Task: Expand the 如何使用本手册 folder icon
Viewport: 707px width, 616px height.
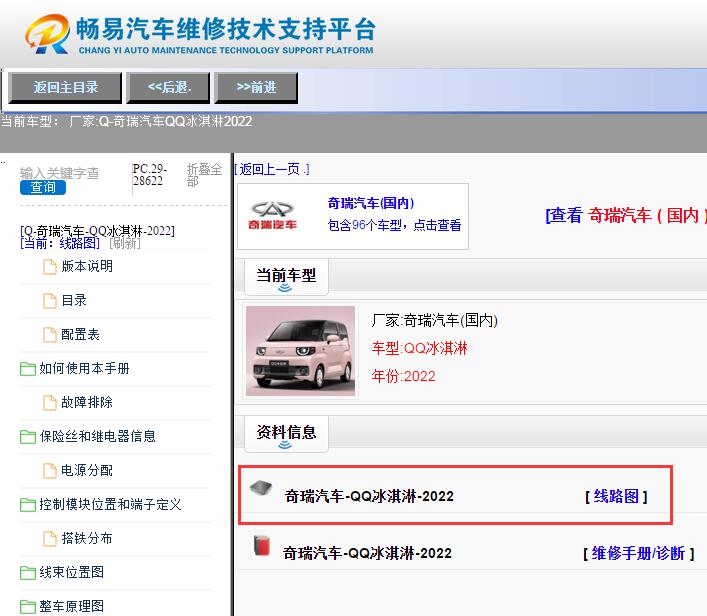Action: point(28,369)
